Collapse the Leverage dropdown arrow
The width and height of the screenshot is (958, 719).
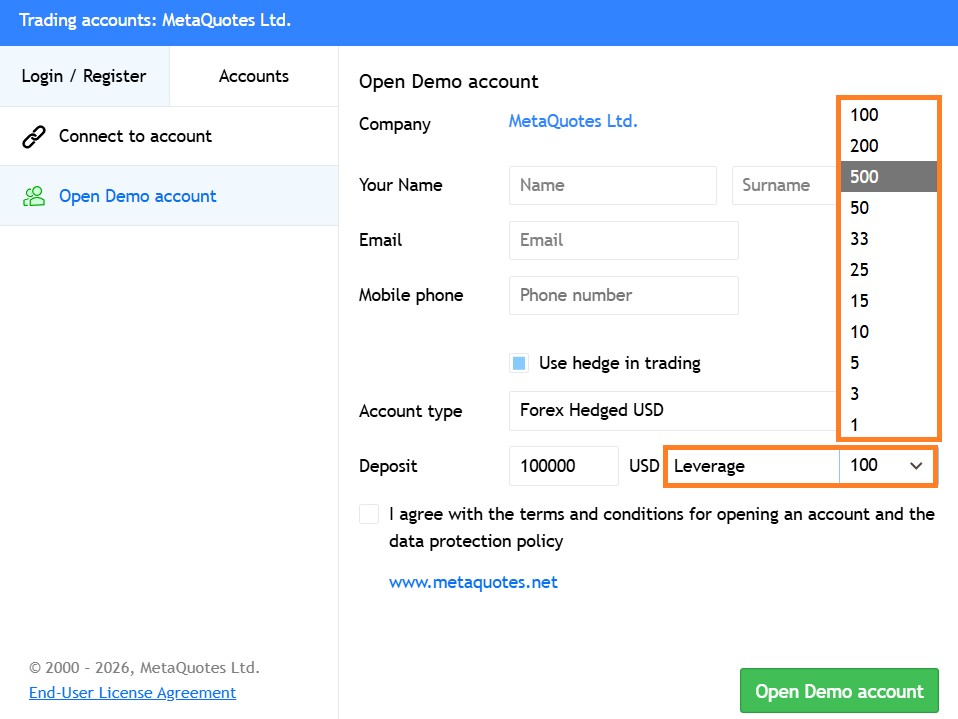pyautogui.click(x=916, y=466)
